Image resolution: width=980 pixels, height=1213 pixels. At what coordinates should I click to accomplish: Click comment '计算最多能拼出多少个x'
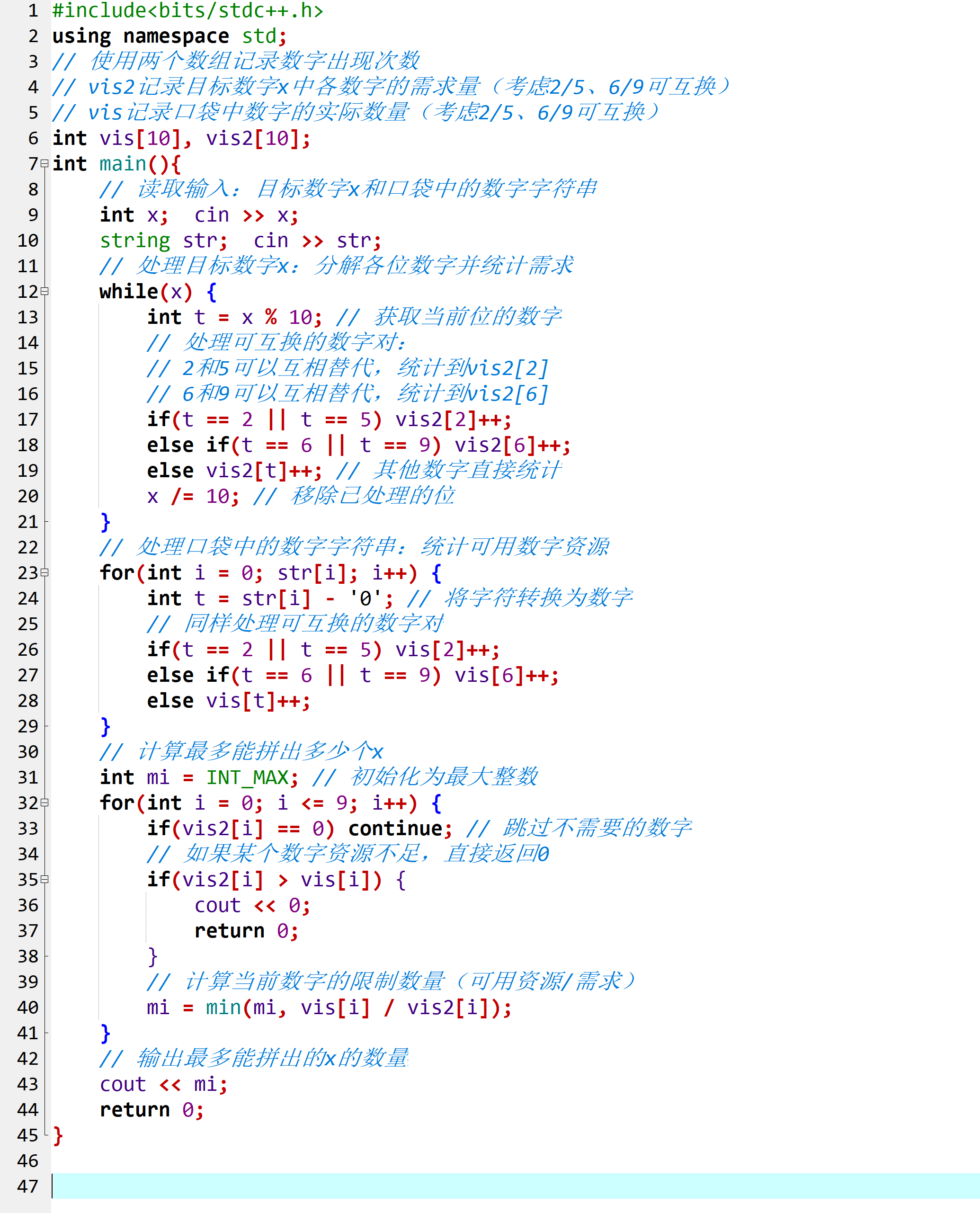(260, 751)
